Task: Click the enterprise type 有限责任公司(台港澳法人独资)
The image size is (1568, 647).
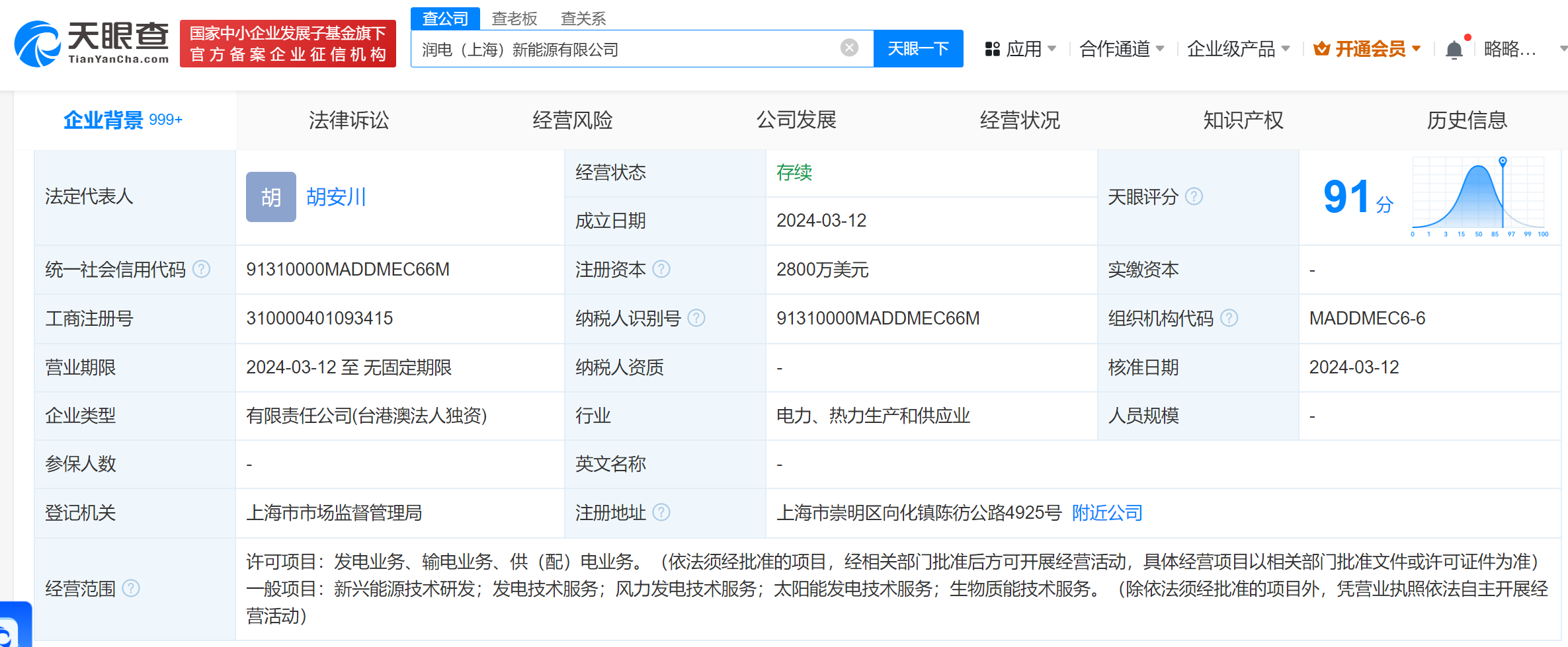Action: 366,416
